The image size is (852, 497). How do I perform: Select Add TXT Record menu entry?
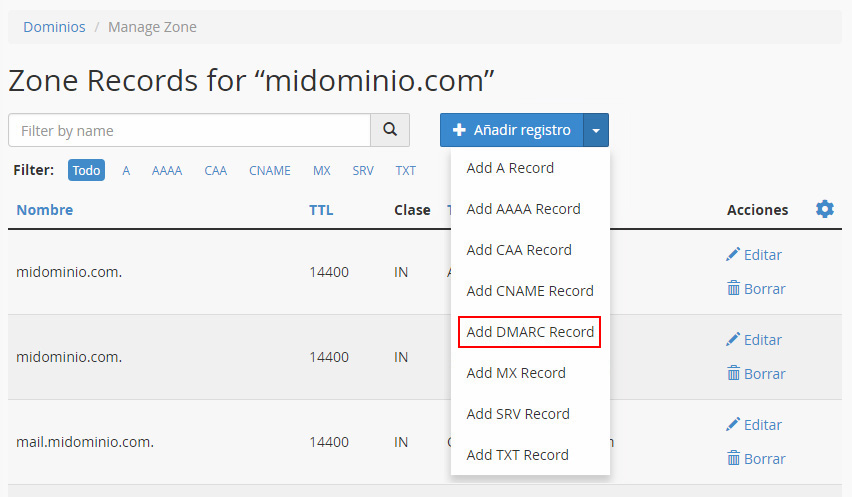coord(517,455)
